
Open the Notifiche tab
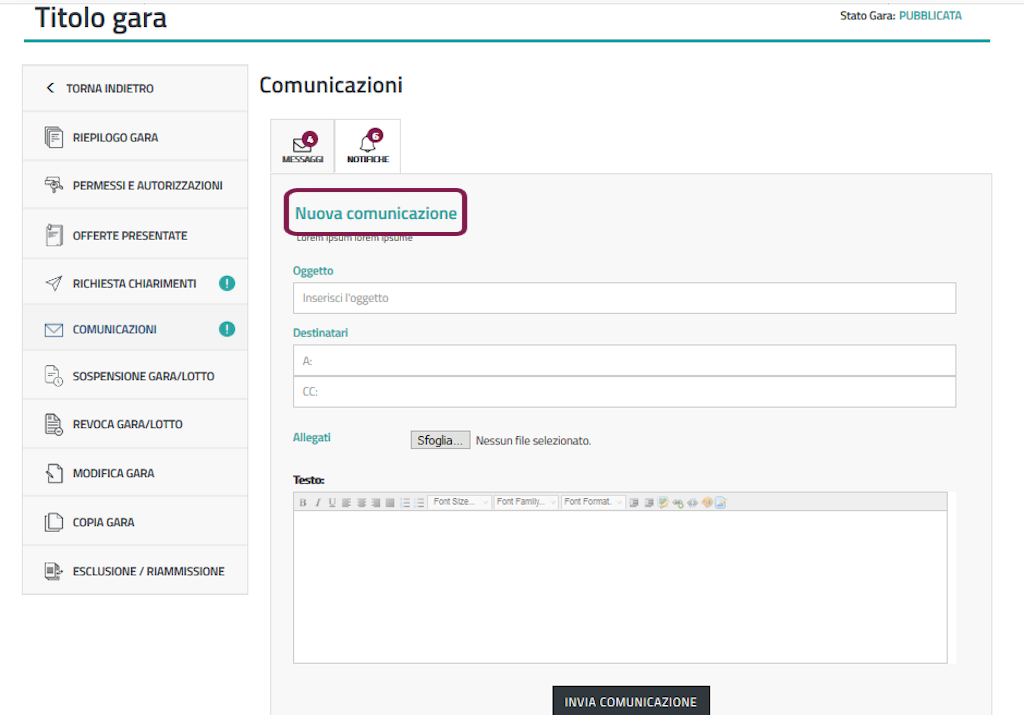tap(368, 148)
